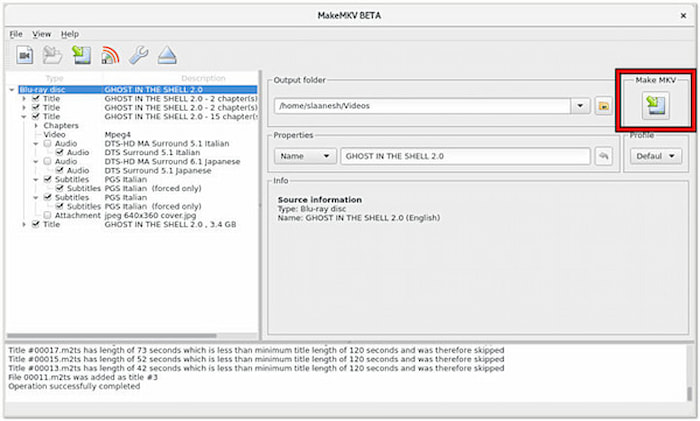Screen dimensions: 700x421
Task: Open the File menu
Action: 16,34
